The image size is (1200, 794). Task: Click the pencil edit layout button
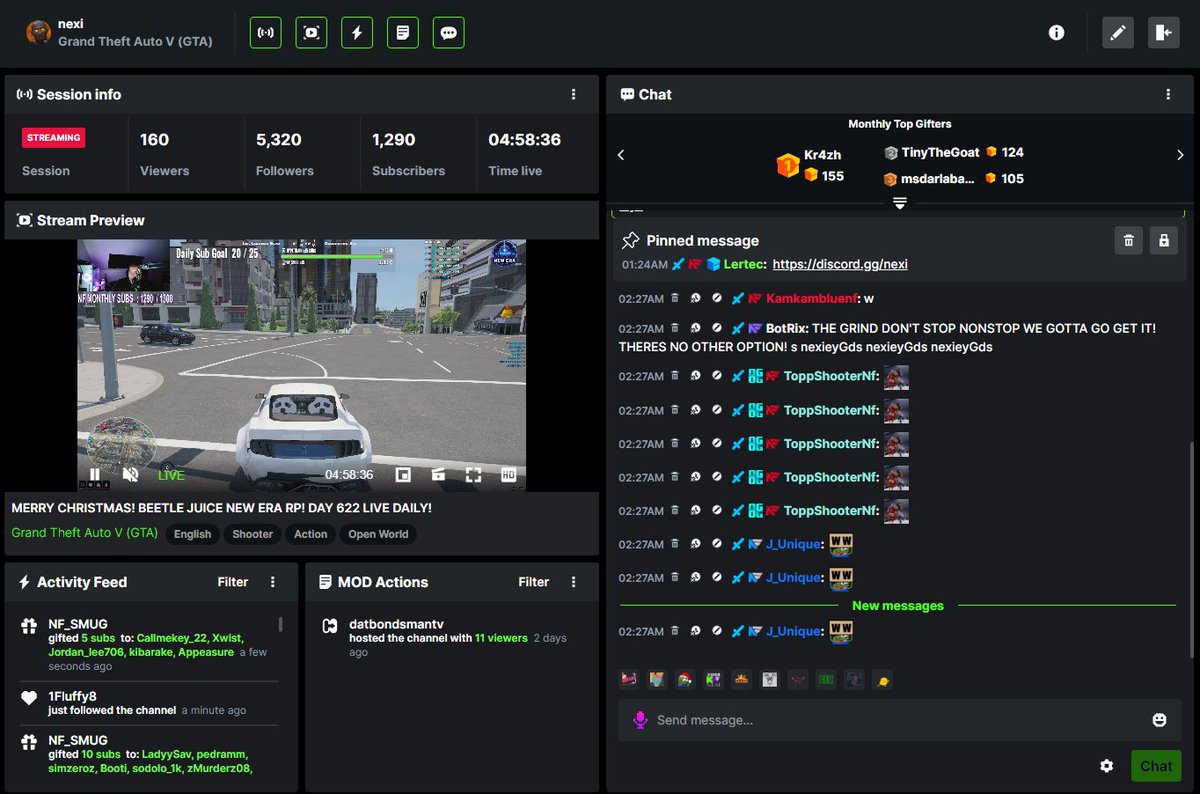click(1118, 33)
